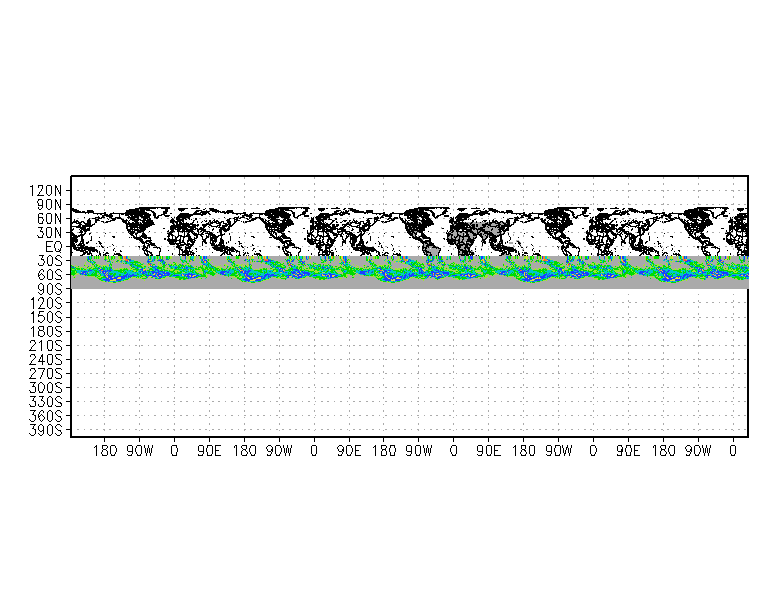784x612 pixels.
Task: Click the 60S latitude axis label
Action: pos(49,275)
